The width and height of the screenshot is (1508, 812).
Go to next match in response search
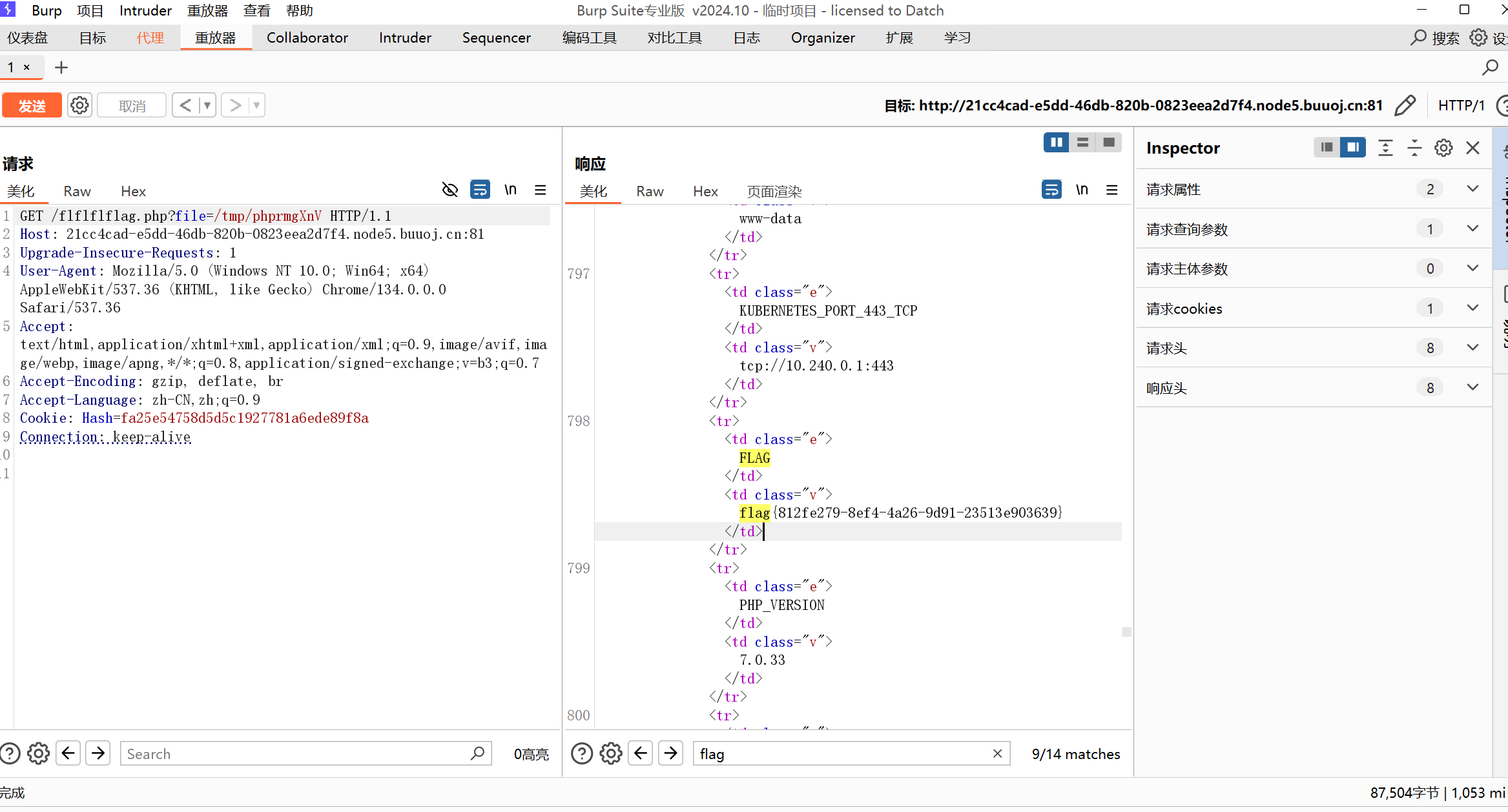(x=671, y=753)
